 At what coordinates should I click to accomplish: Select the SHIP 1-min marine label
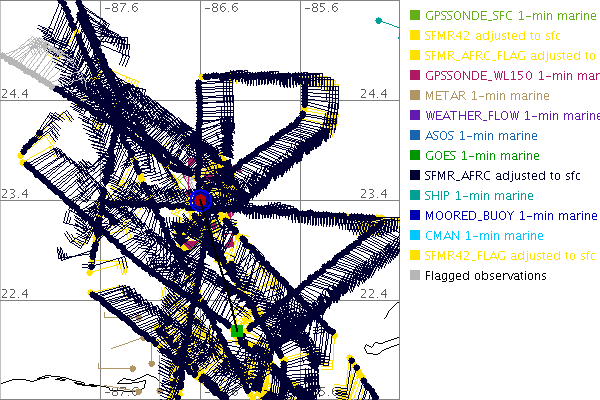pos(479,195)
